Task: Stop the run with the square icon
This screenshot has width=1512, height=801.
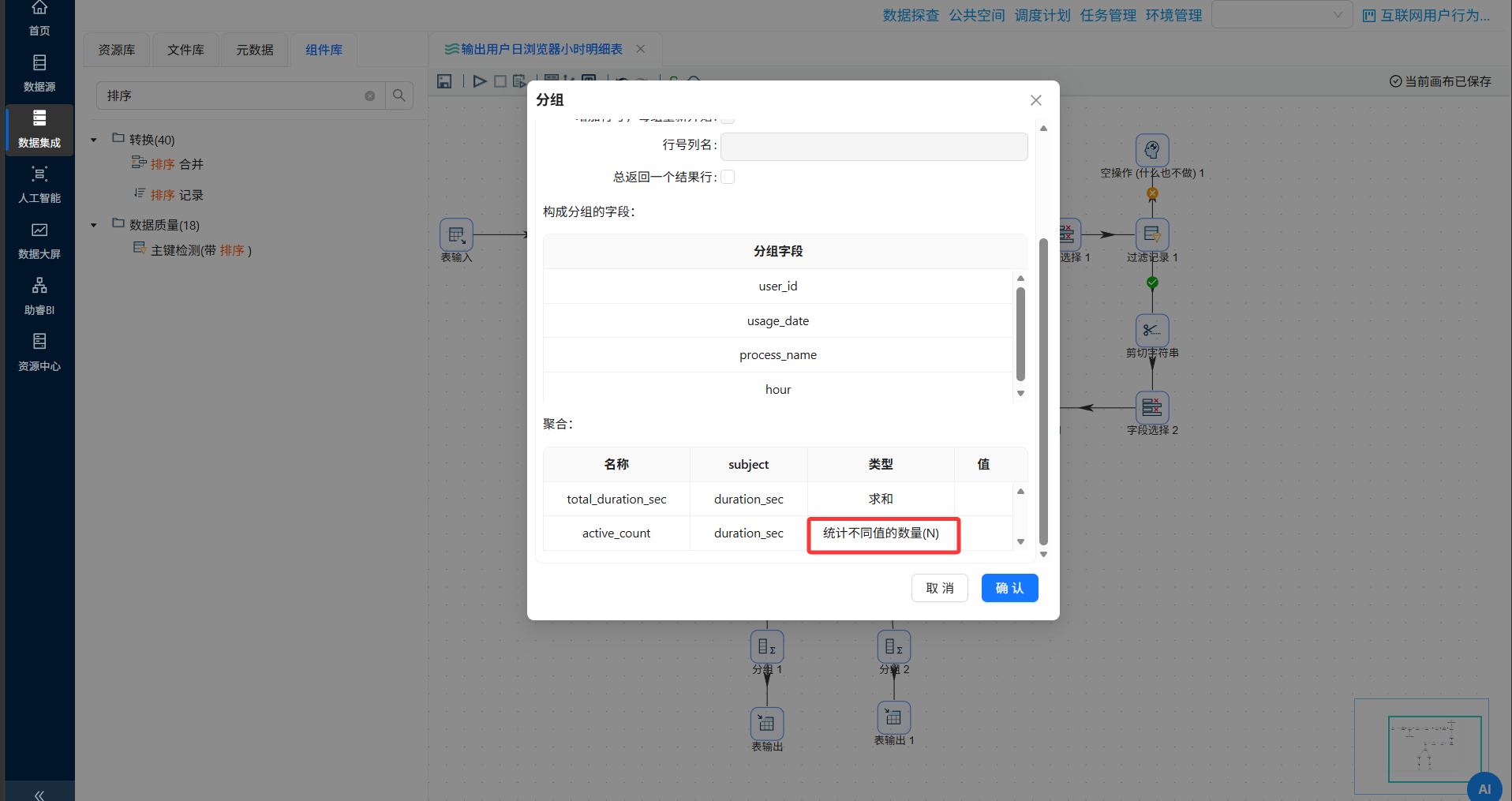Action: [500, 81]
